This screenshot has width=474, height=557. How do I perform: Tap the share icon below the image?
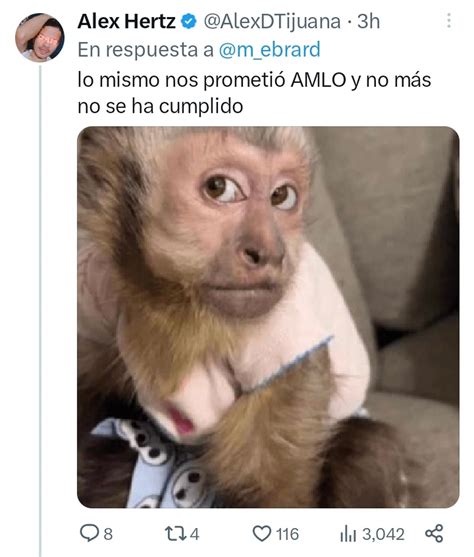[x=434, y=534]
